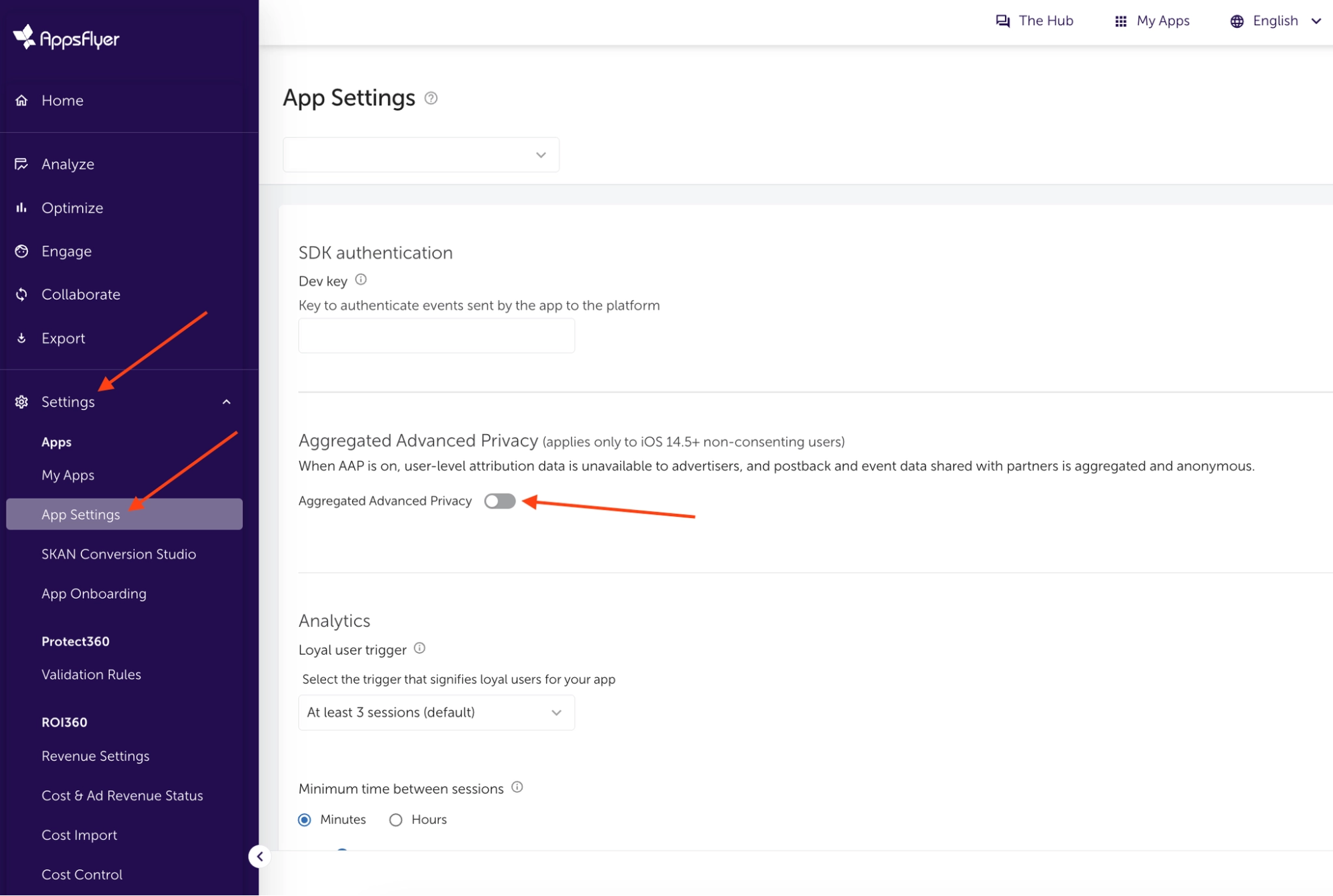Open the English language dropdown
Viewport: 1333px width, 896px height.
[x=1276, y=21]
